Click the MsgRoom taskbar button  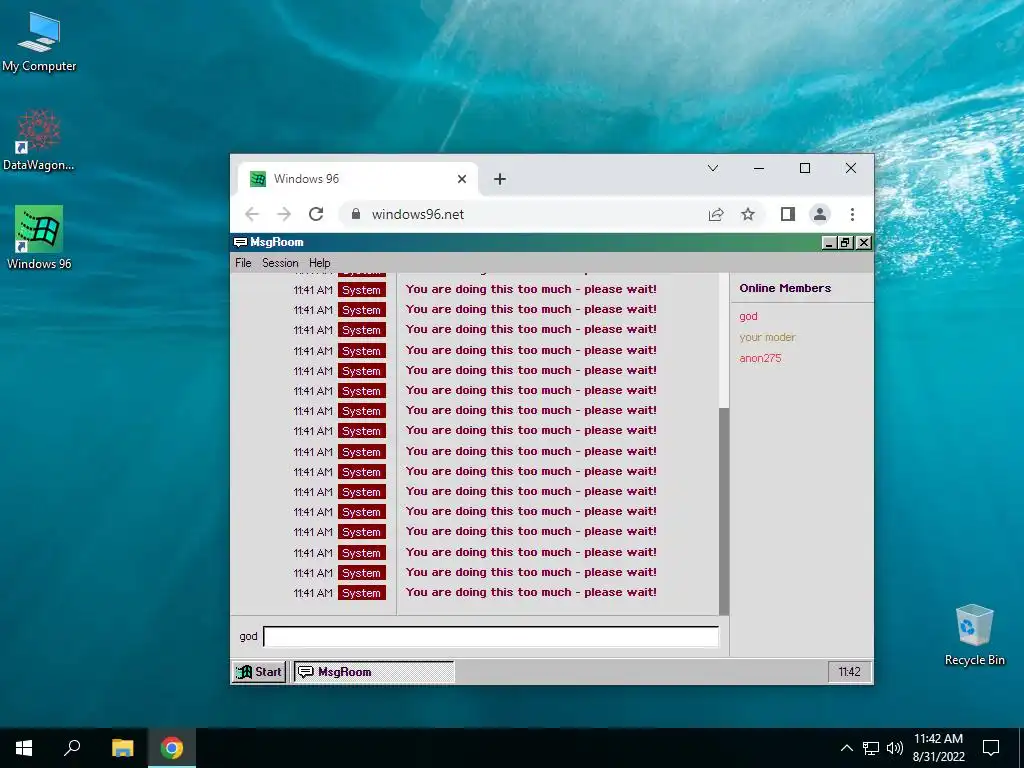(x=374, y=672)
